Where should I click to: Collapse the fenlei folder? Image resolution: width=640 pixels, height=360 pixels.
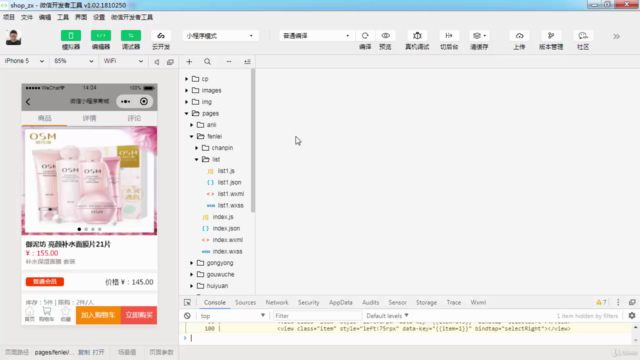(191, 136)
